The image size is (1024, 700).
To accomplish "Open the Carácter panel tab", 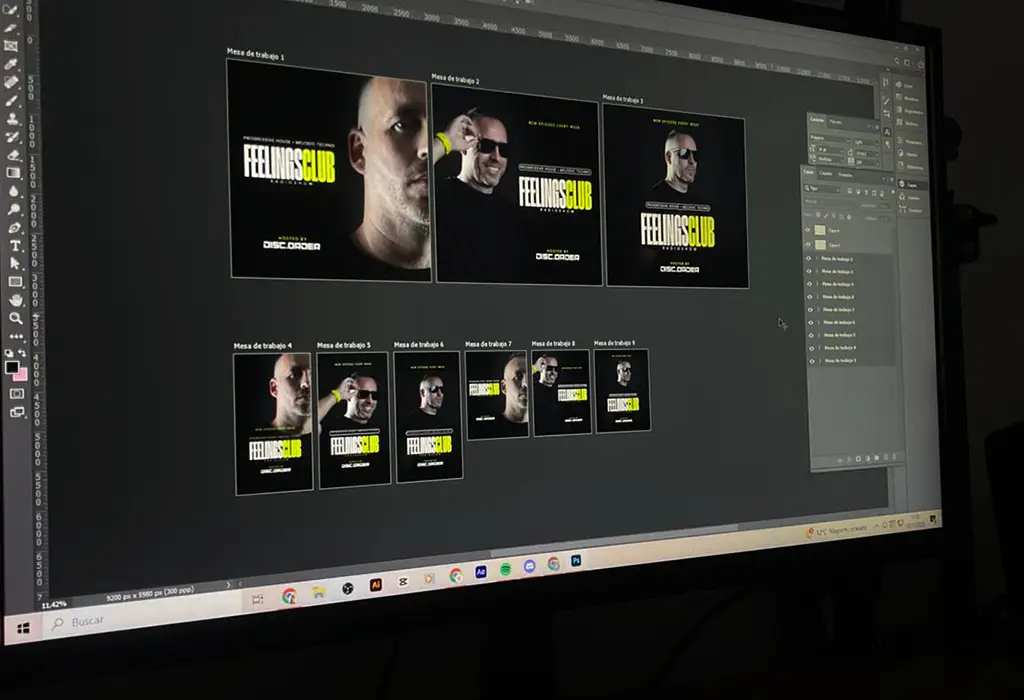I will coord(816,120).
